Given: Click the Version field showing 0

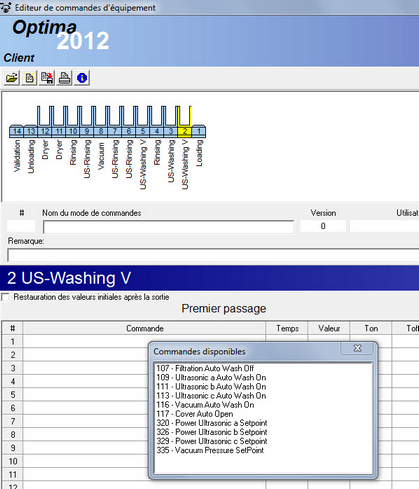Looking at the screenshot, I should [x=323, y=226].
